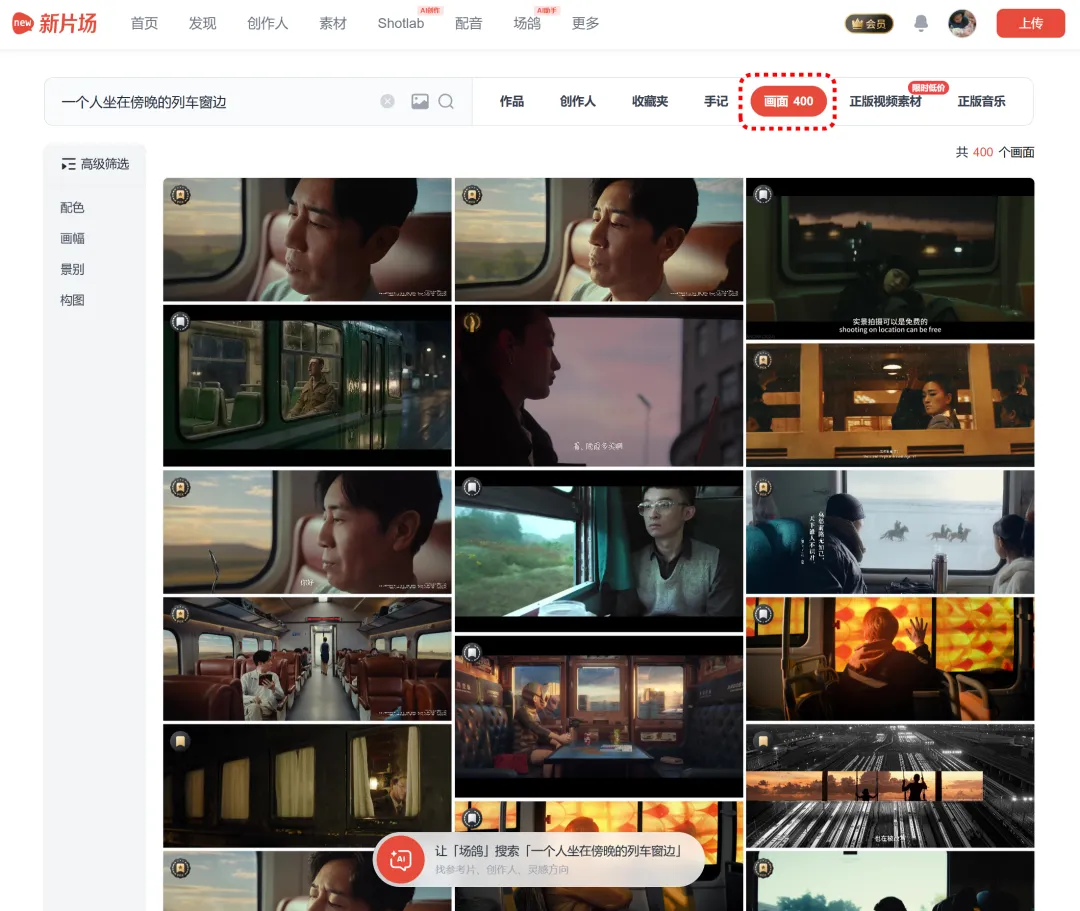Open restaurant window woman thumbnail
Screen dimensions: 1080x911
(890, 405)
